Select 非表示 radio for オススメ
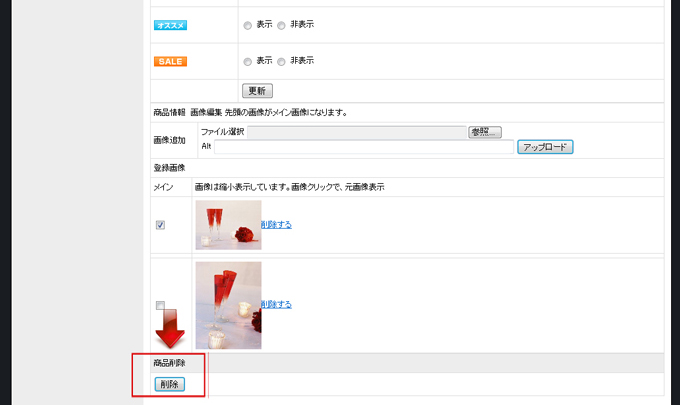The height and width of the screenshot is (405, 680). (281, 25)
